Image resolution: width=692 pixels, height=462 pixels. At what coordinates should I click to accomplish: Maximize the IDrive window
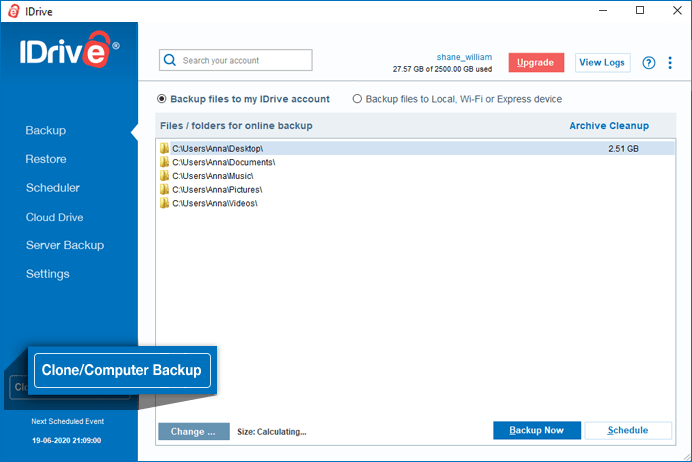(640, 10)
